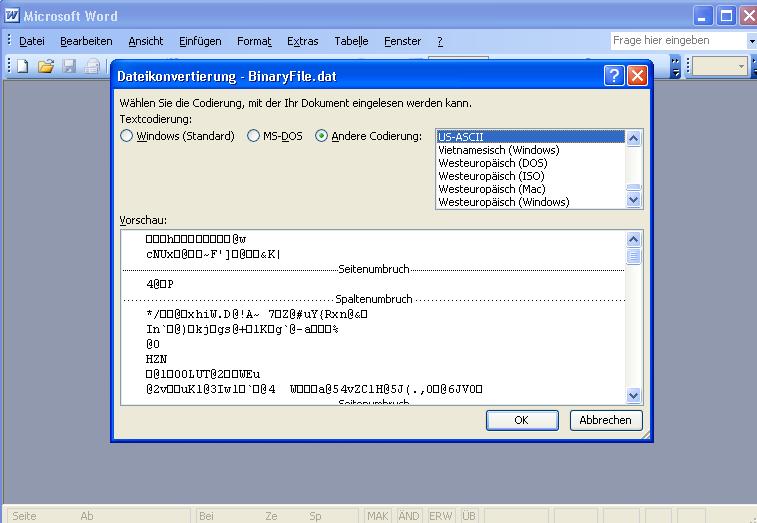Select US-ASCII in encoding list
The width and height of the screenshot is (757, 523).
[x=531, y=137]
